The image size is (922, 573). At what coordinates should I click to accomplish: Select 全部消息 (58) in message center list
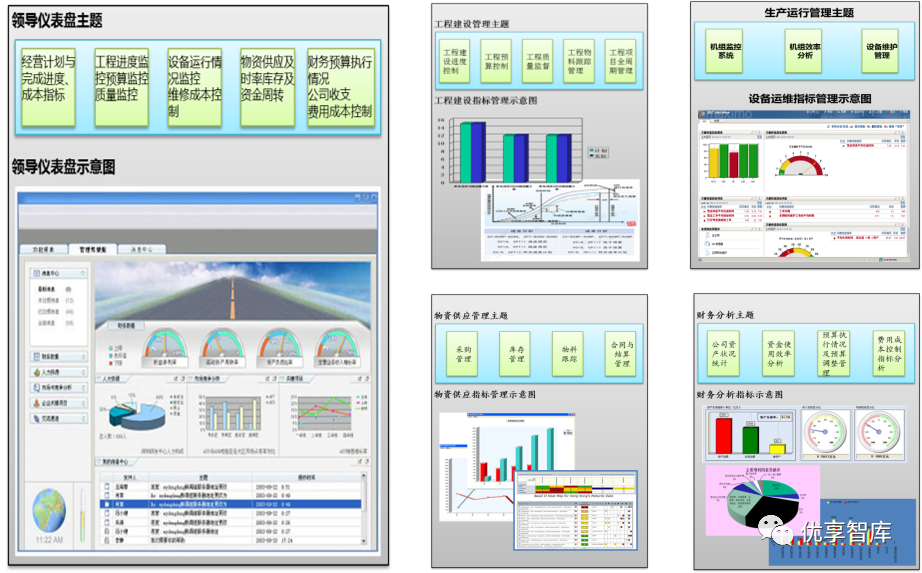click(55, 323)
